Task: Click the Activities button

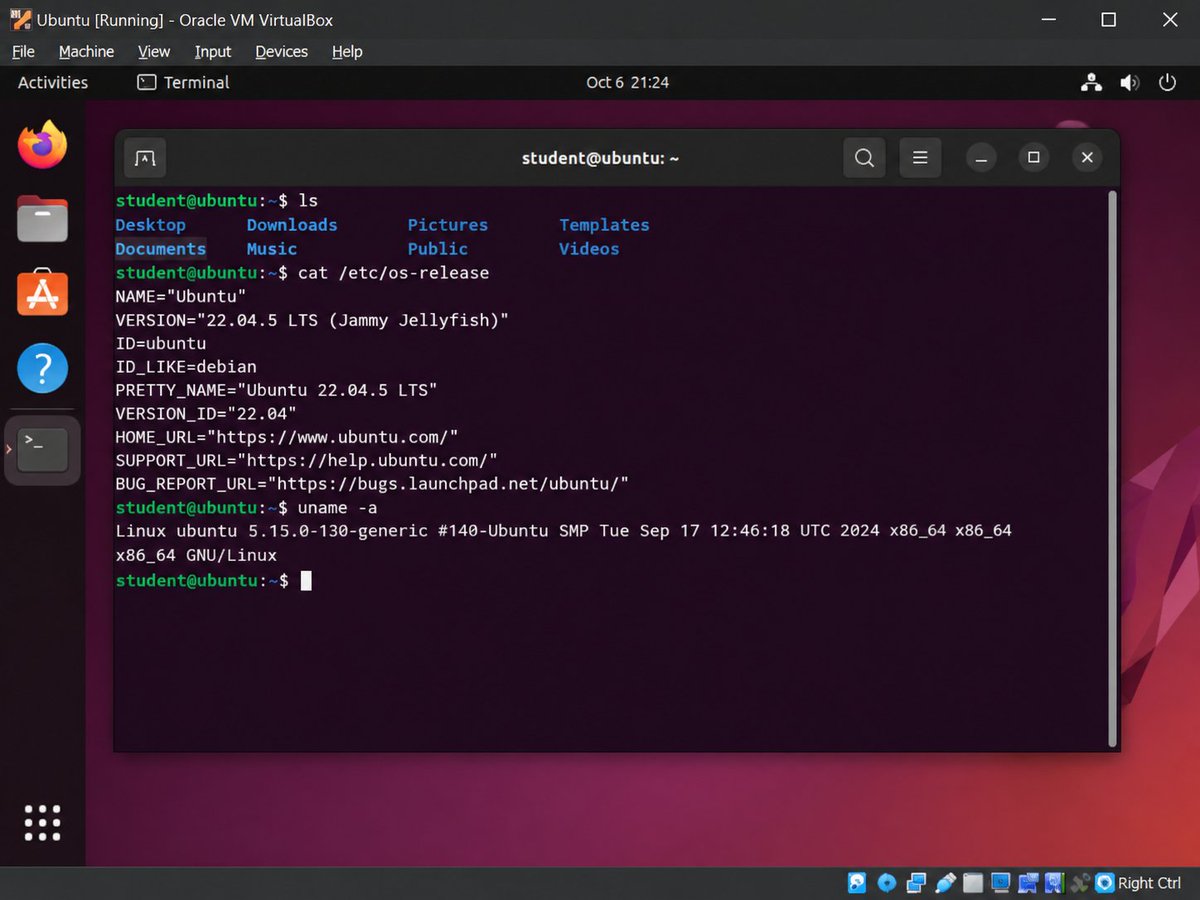Action: coord(53,83)
